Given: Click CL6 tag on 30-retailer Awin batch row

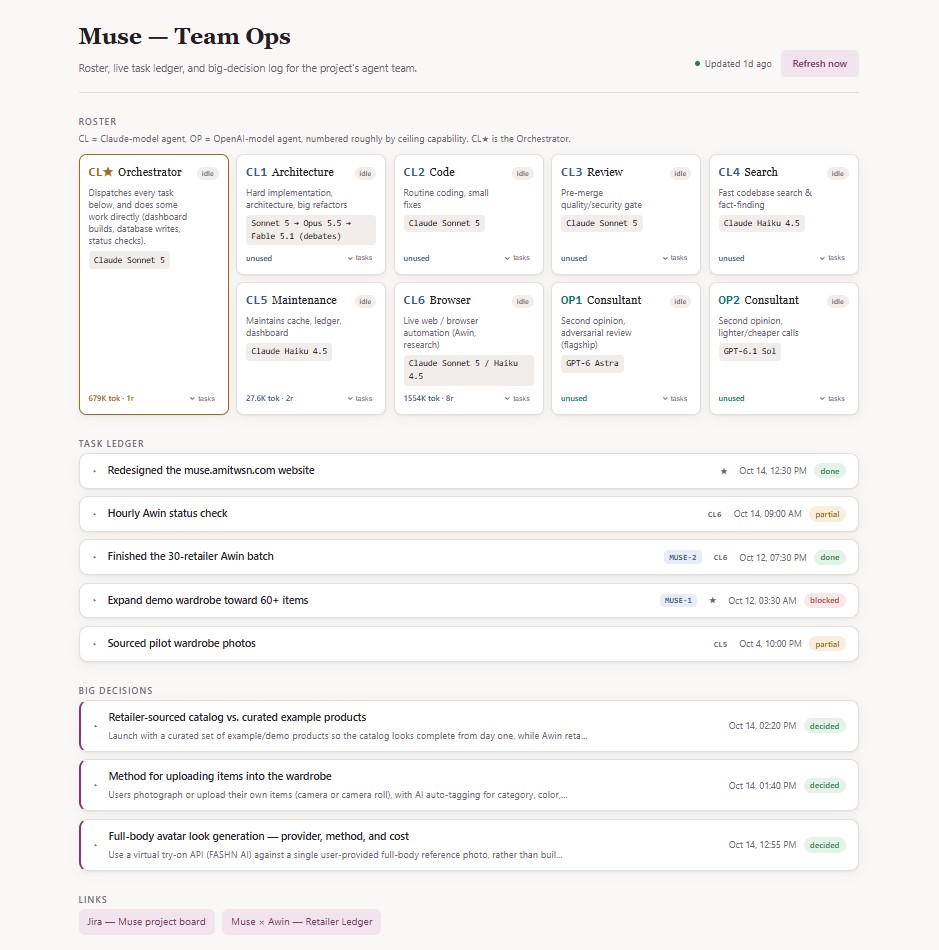Looking at the screenshot, I should 720,557.
